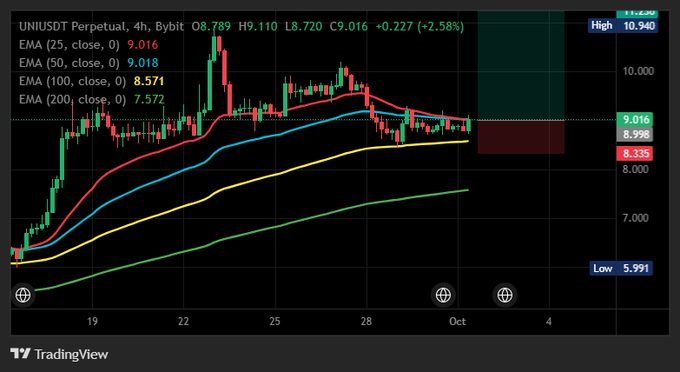This screenshot has height=372, width=680.
Task: Click the Low 5.991 price label
Action: tap(621, 268)
